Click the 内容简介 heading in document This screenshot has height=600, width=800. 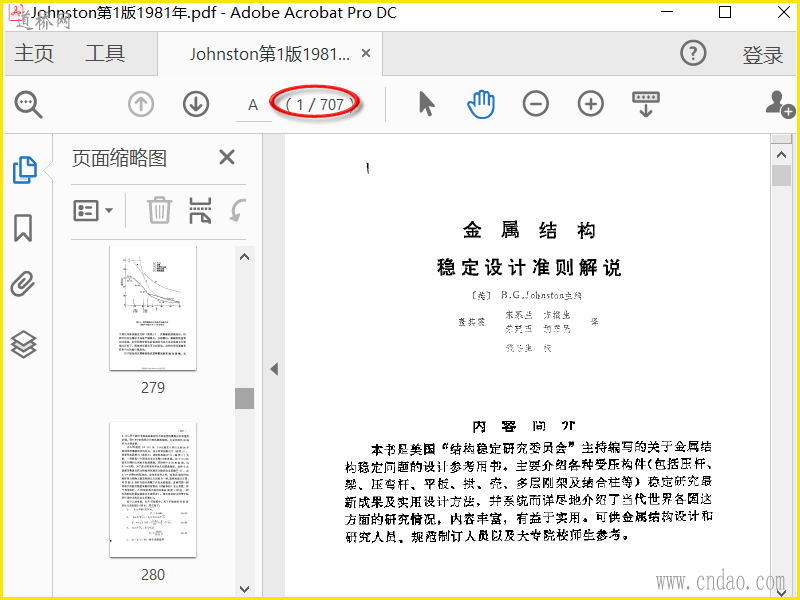point(523,427)
